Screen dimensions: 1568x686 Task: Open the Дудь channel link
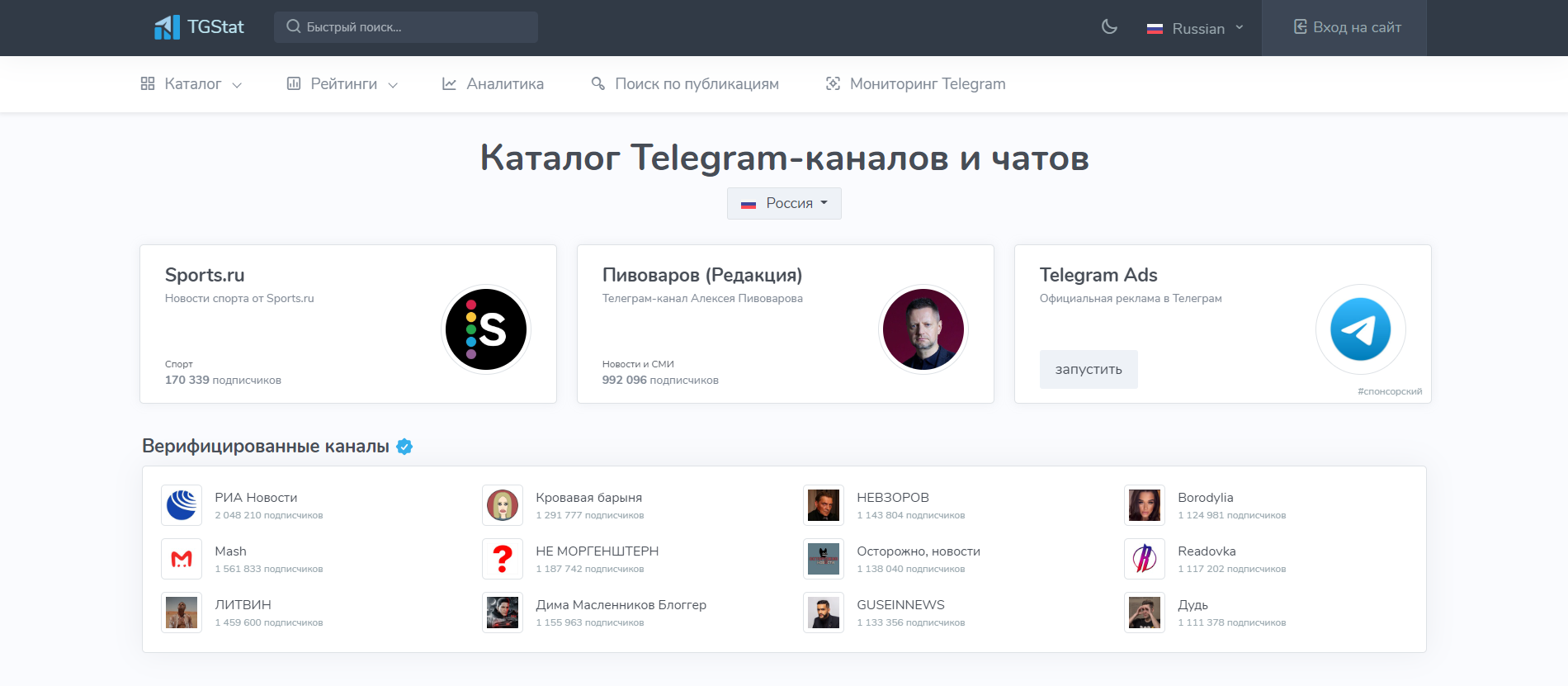[1193, 605]
